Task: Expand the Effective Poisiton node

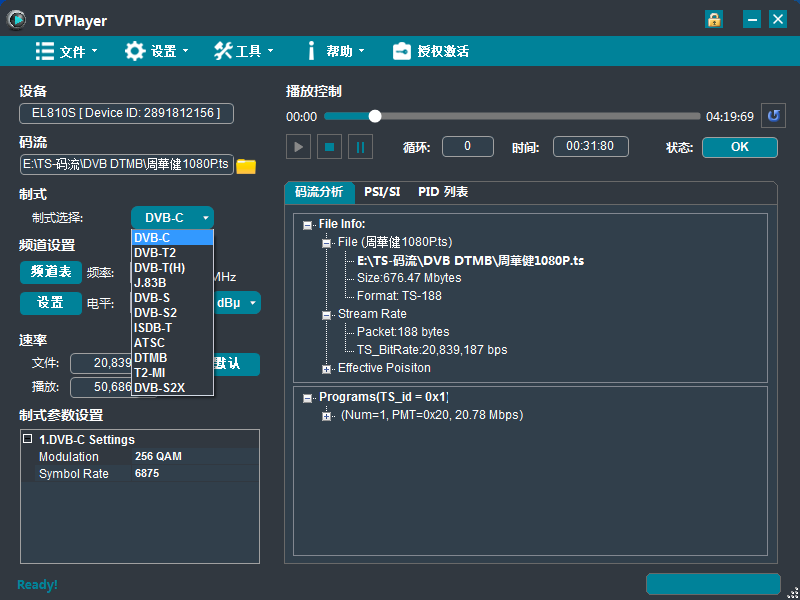Action: [327, 369]
